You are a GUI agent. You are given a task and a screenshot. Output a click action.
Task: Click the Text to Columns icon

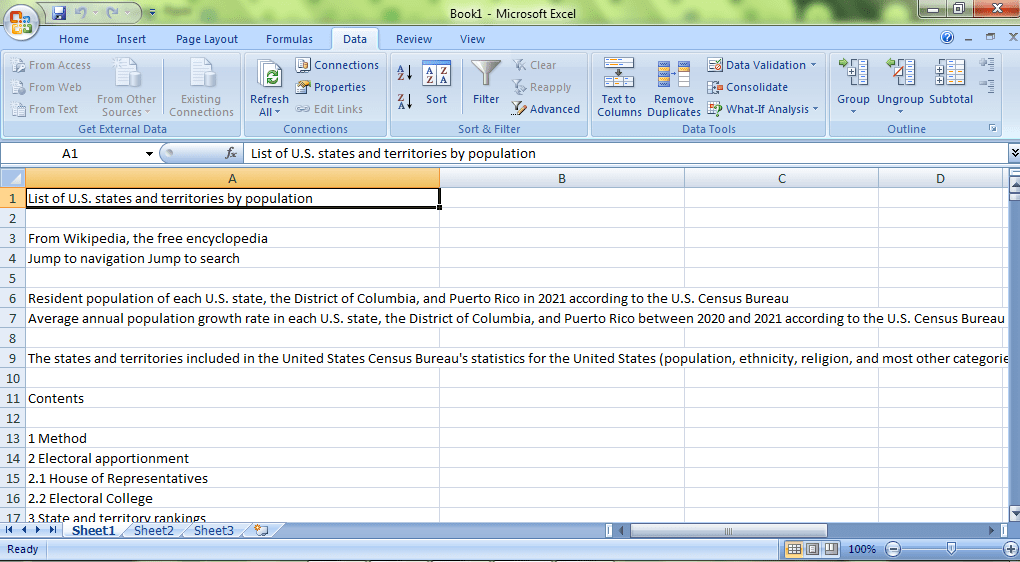point(619,87)
